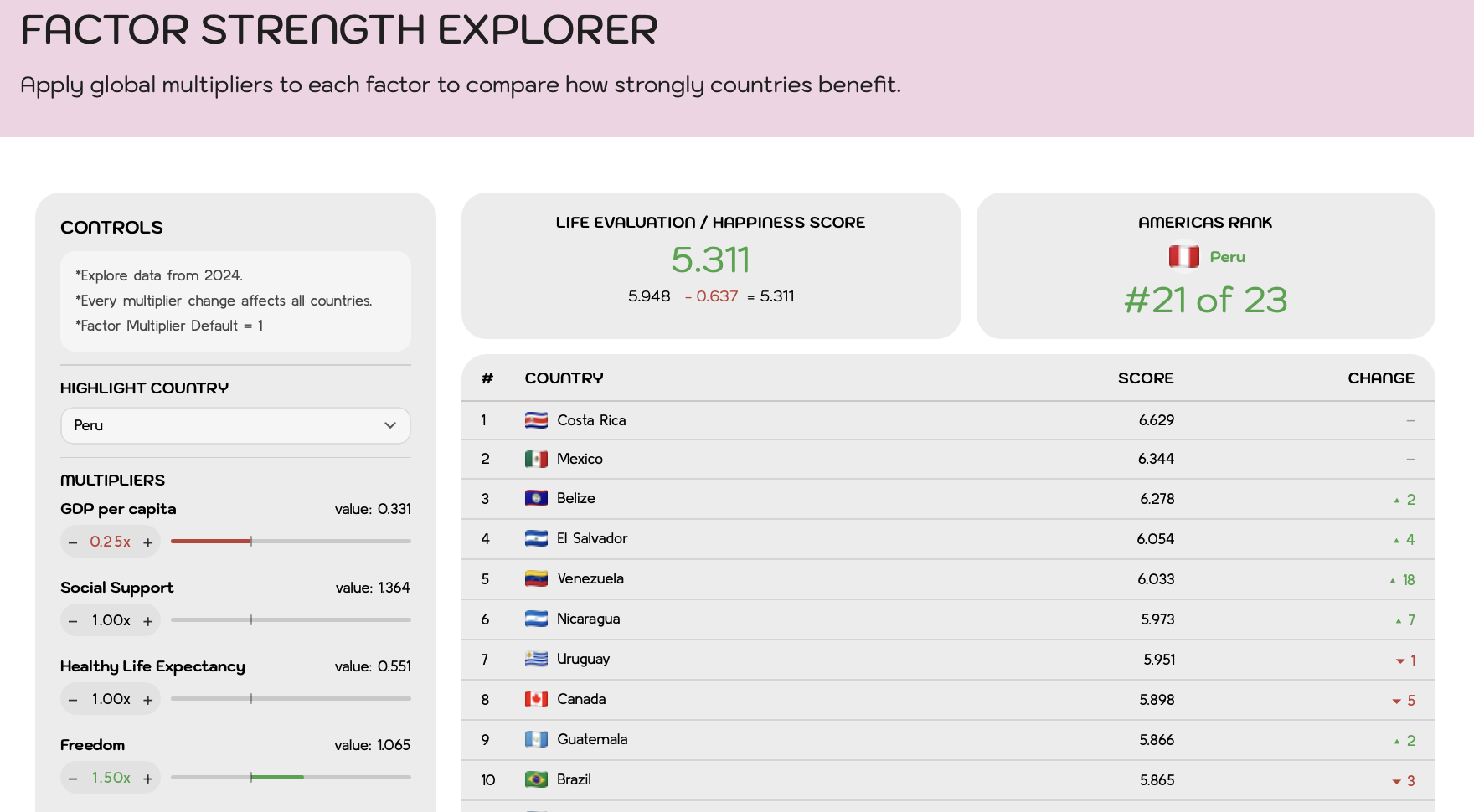Open the Highlight Country dropdown
Screen dimensions: 1474x812
tap(235, 425)
